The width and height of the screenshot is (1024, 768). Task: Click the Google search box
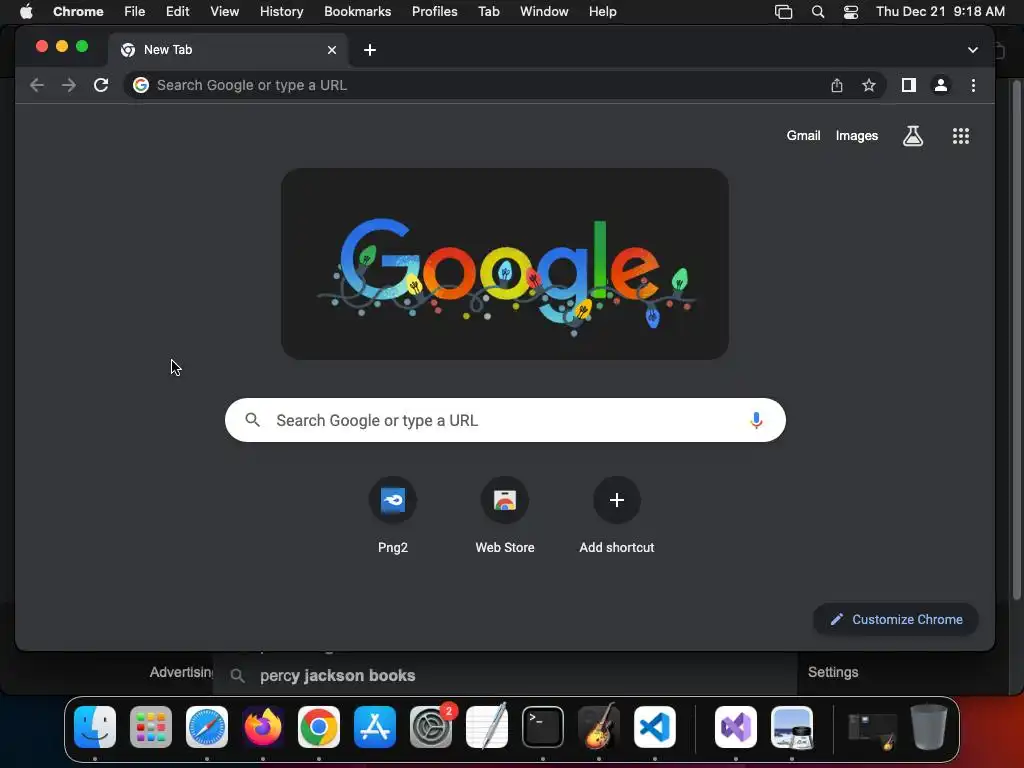tap(505, 420)
